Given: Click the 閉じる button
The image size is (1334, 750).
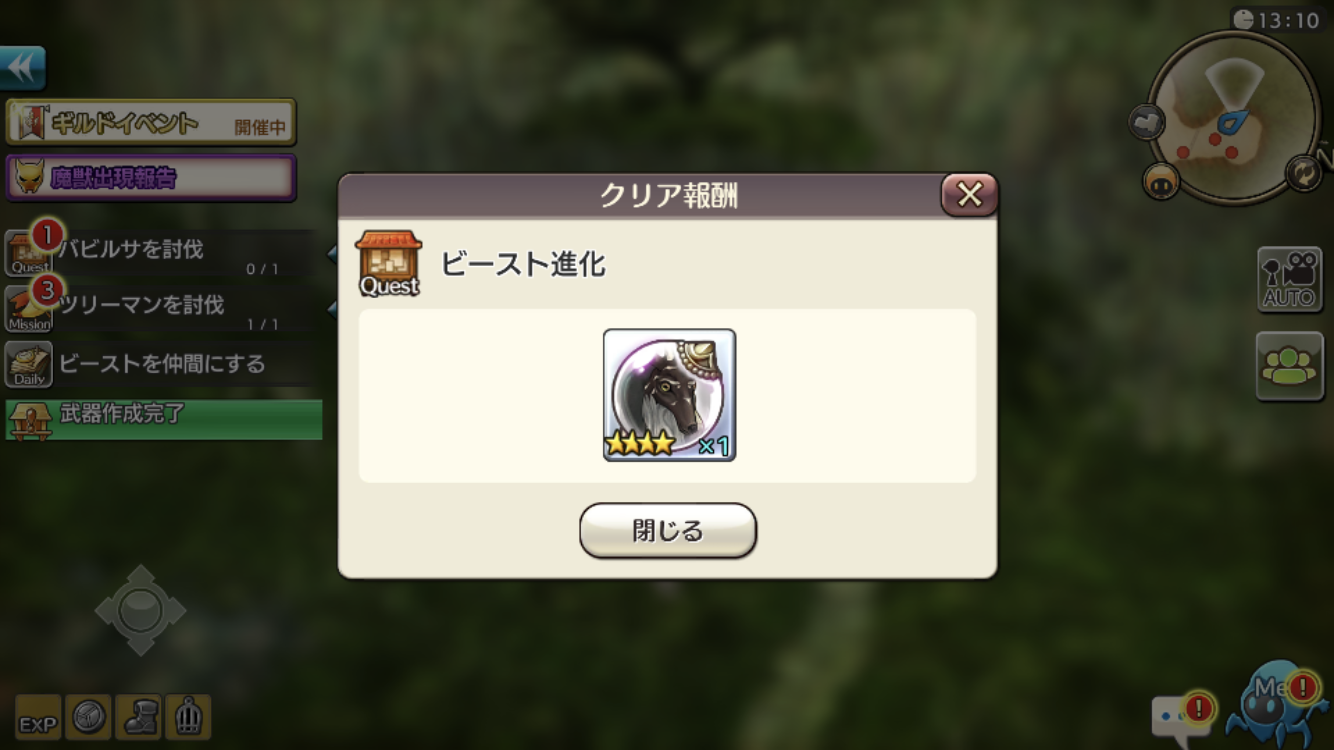Looking at the screenshot, I should [x=668, y=530].
